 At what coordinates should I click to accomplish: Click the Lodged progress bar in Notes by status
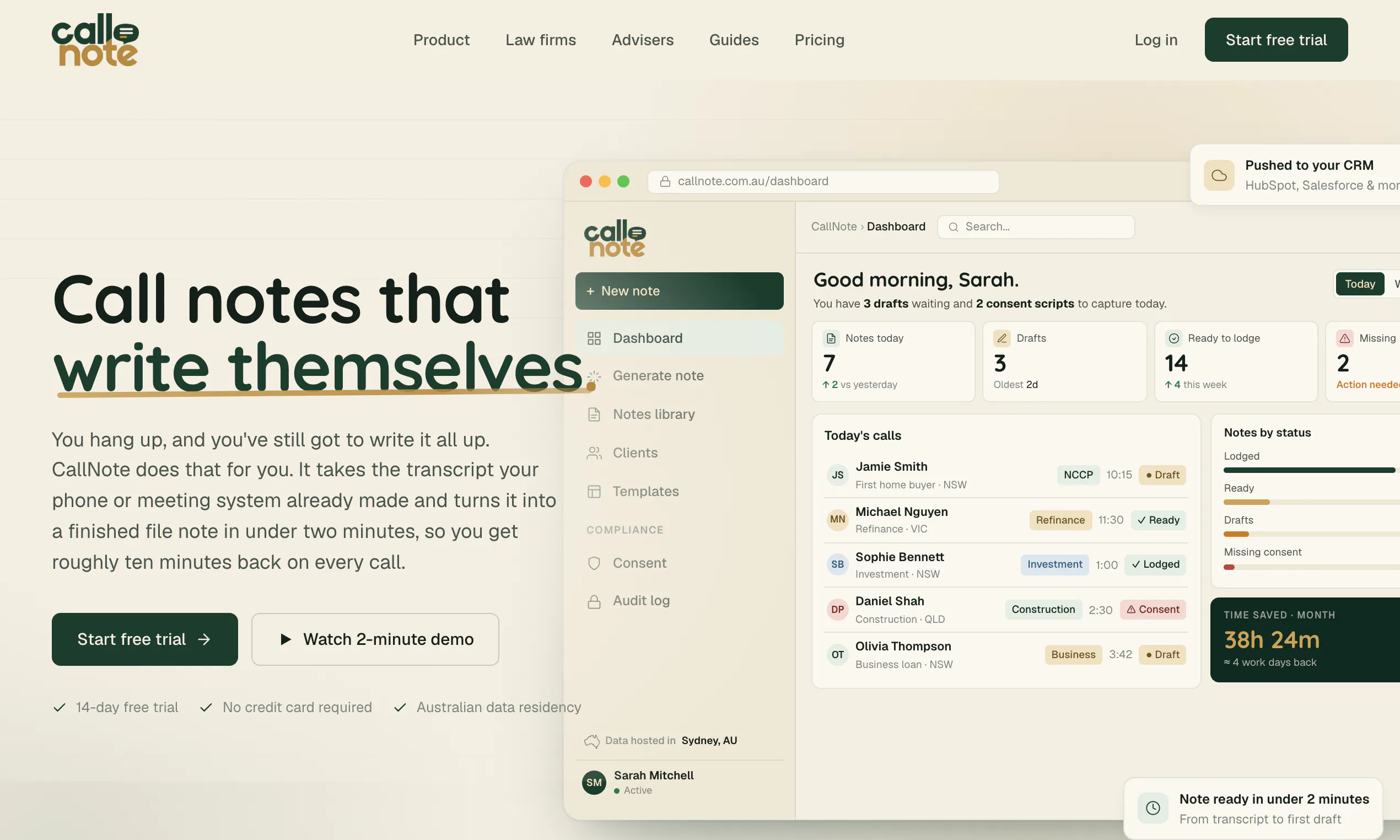(1311, 470)
